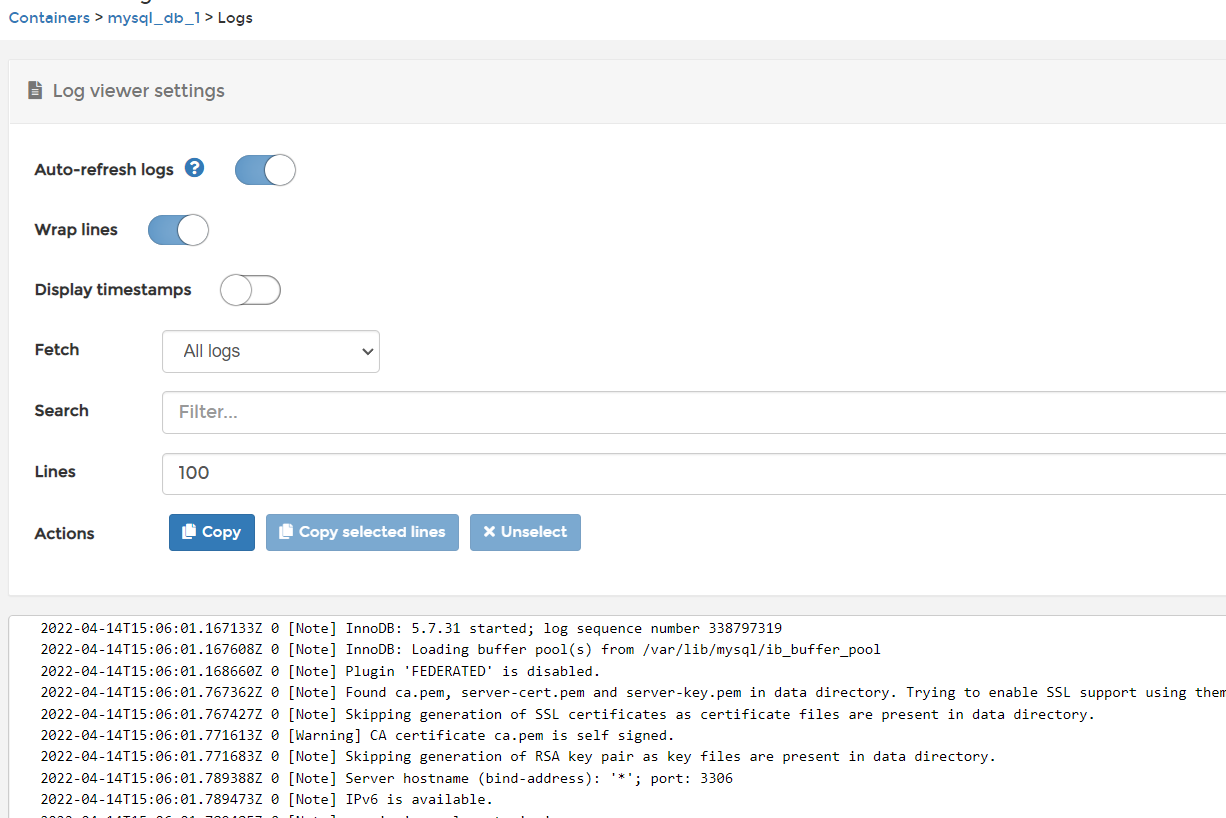Open the Containers breadcrumb link
Image resolution: width=1226 pixels, height=818 pixels.
coord(49,18)
